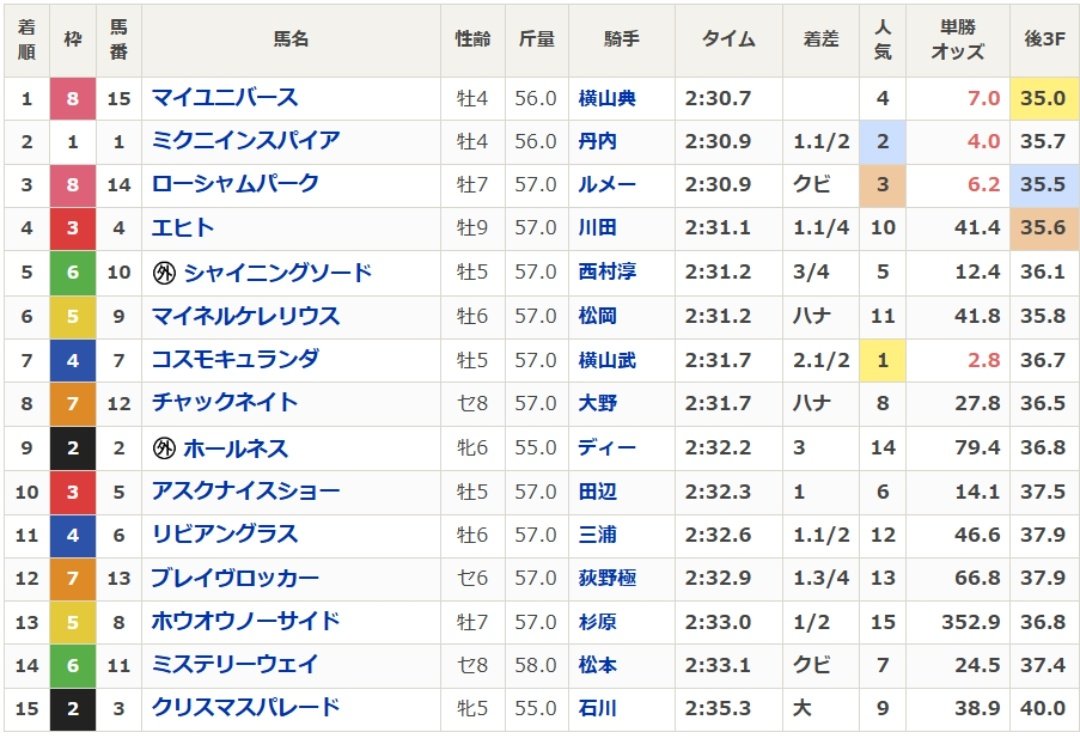Click the yellow-highlighted 35.0 last-3F cell
The height and width of the screenshot is (738, 1080).
click(x=1044, y=98)
